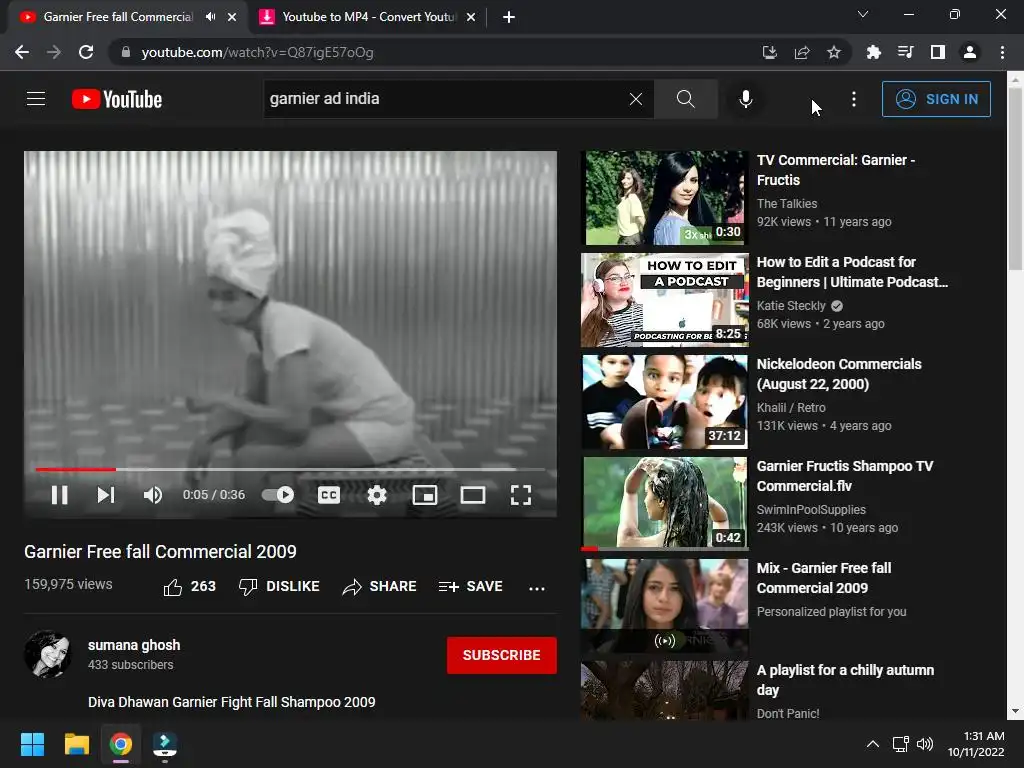
Task: Toggle the autoplay switch
Action: coord(278,495)
